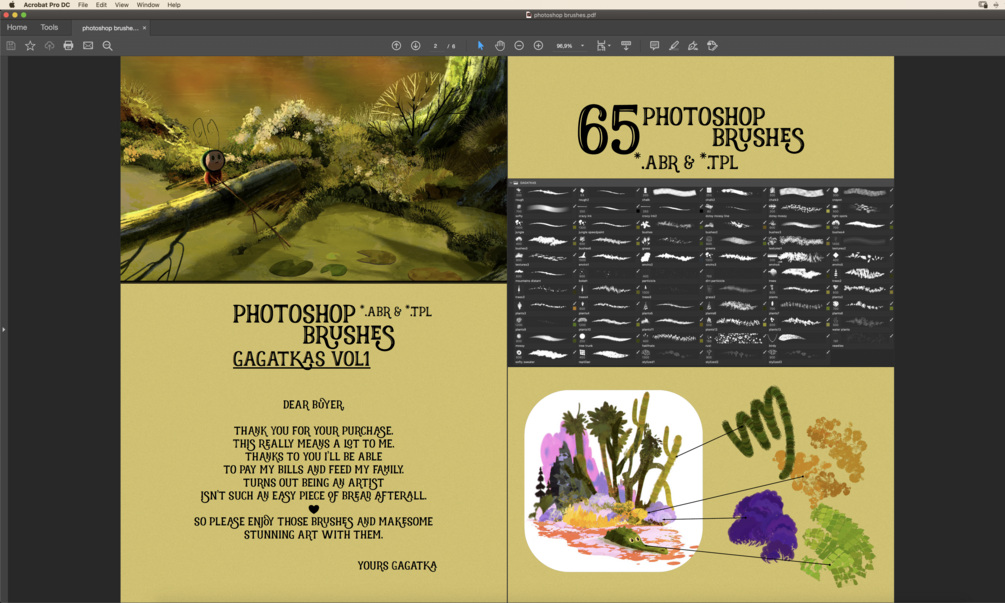
Task: Expand the left navigation pane arrow
Action: click(x=3, y=329)
